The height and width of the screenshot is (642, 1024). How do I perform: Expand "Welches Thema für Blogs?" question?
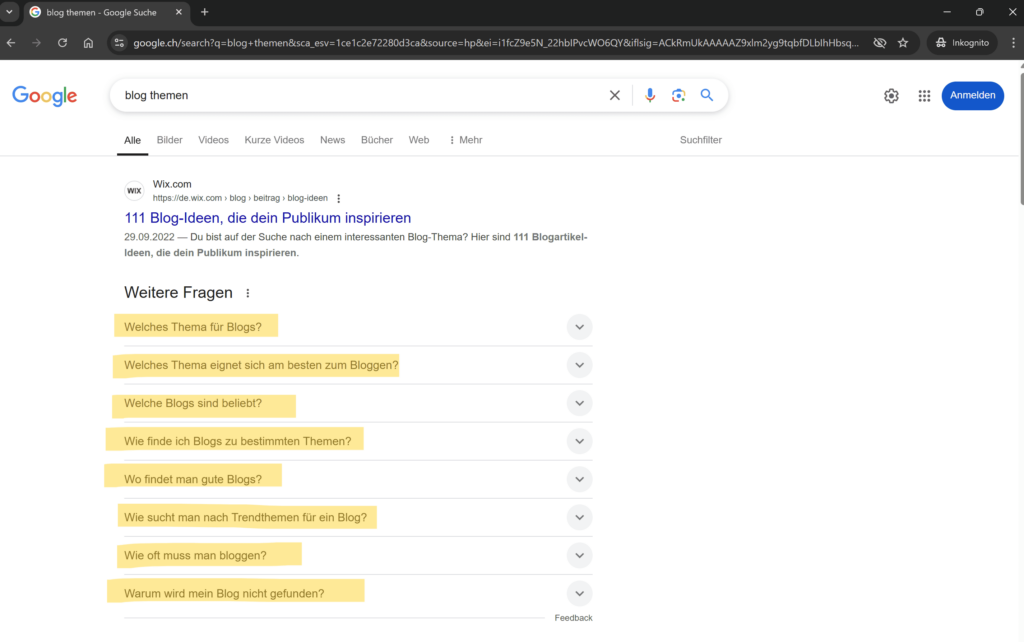coord(579,327)
